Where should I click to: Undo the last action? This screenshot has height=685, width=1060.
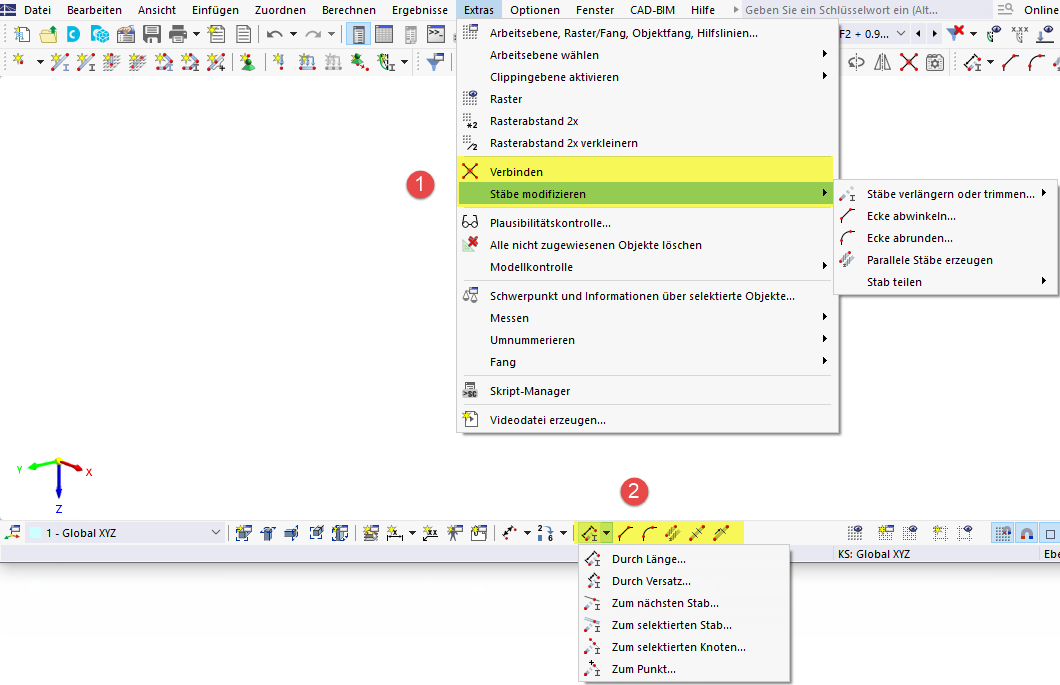coord(274,34)
